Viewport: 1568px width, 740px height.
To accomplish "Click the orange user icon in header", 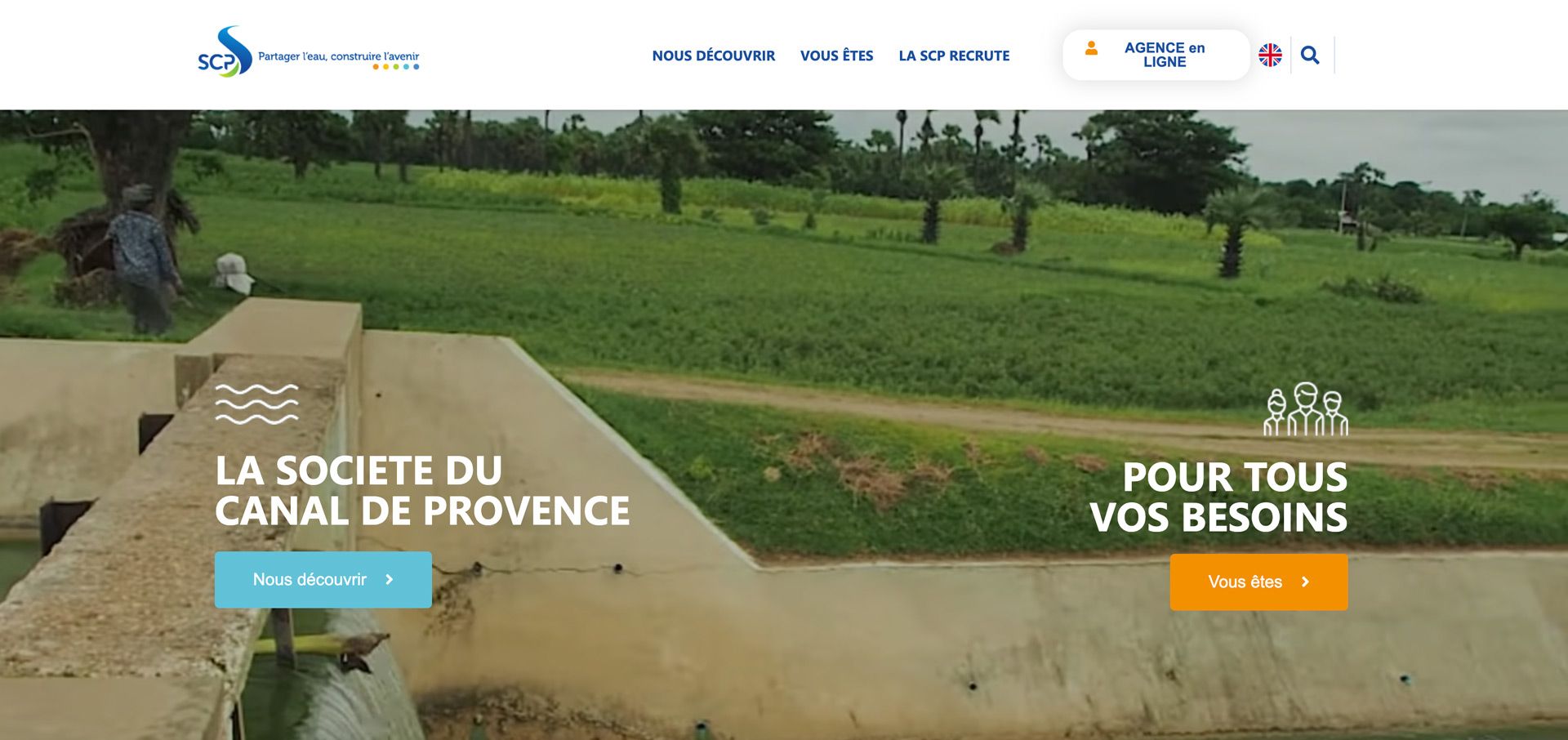I will click(x=1091, y=48).
